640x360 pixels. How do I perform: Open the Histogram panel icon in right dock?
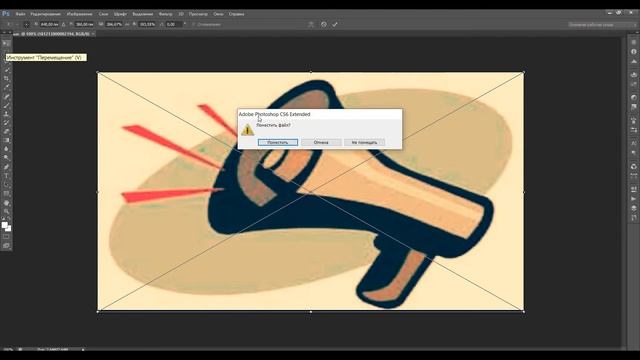click(x=633, y=62)
